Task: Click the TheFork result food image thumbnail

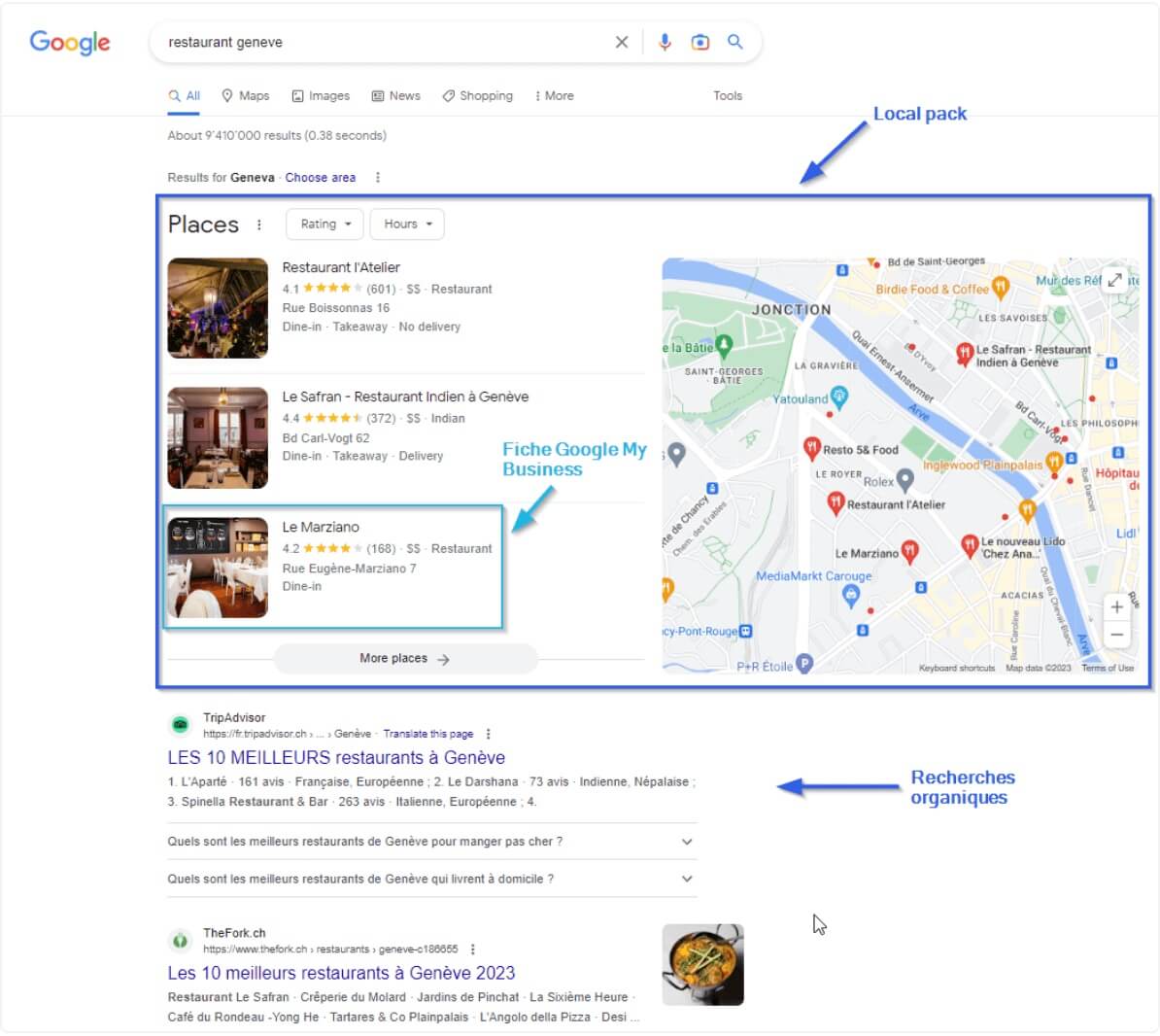Action: 702,964
